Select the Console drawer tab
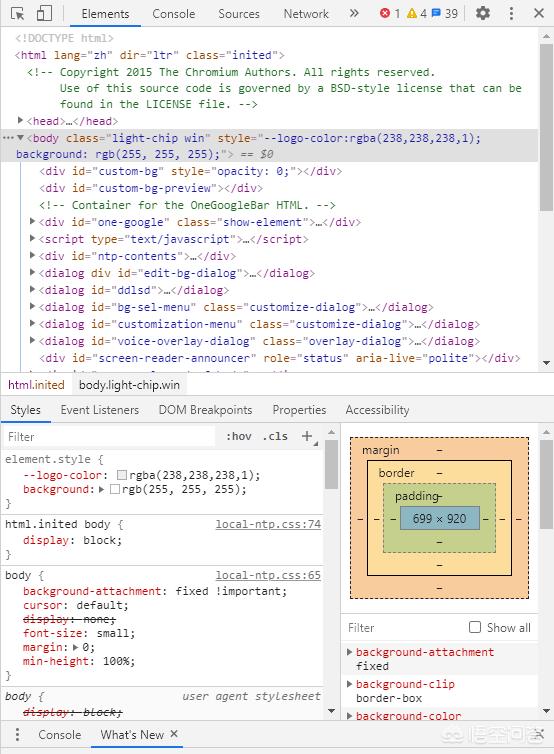 [x=60, y=735]
